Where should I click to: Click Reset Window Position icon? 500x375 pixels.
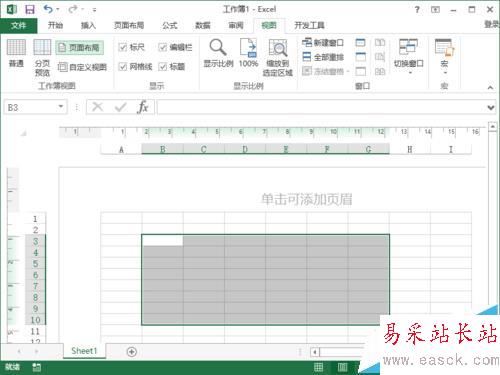[380, 71]
